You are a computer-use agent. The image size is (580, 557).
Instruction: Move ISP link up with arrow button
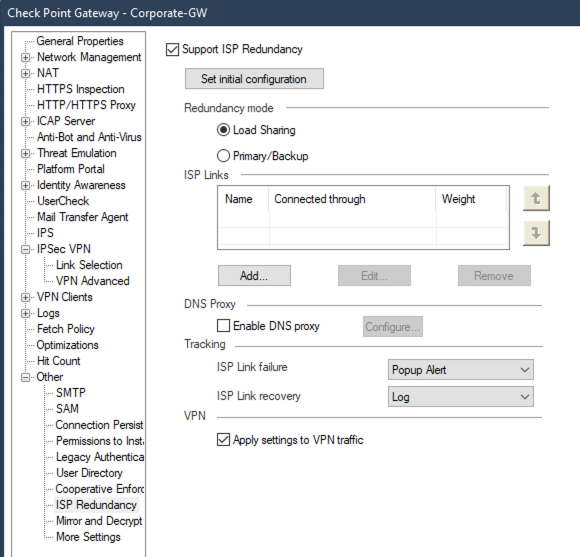[536, 199]
